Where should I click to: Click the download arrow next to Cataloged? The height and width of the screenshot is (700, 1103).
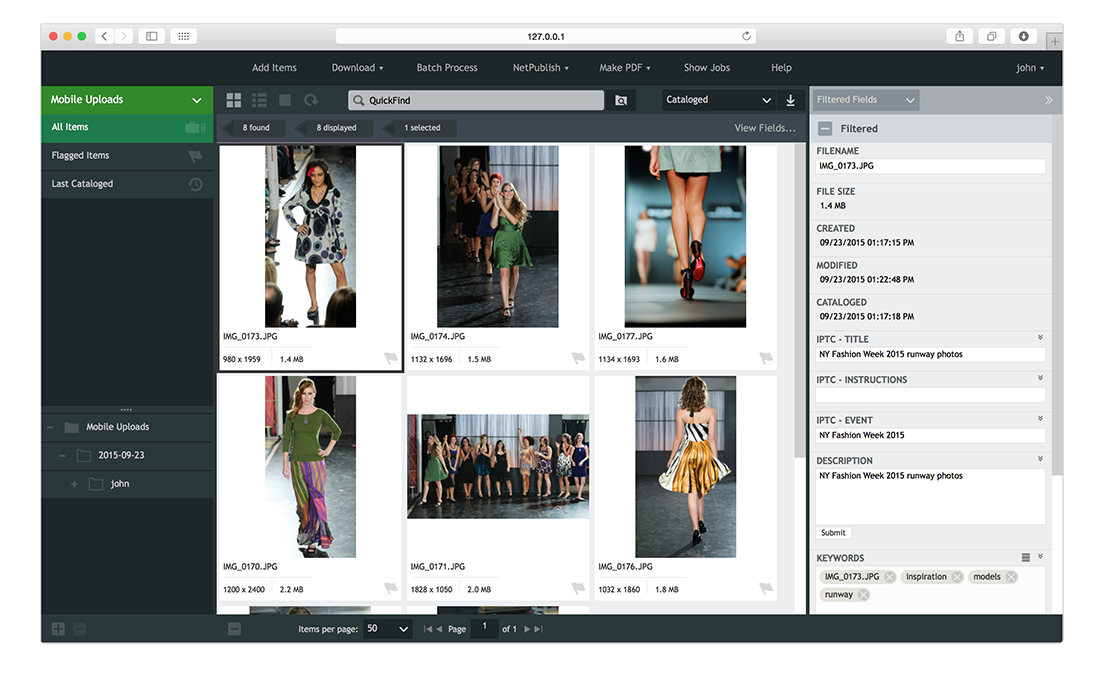tap(791, 101)
